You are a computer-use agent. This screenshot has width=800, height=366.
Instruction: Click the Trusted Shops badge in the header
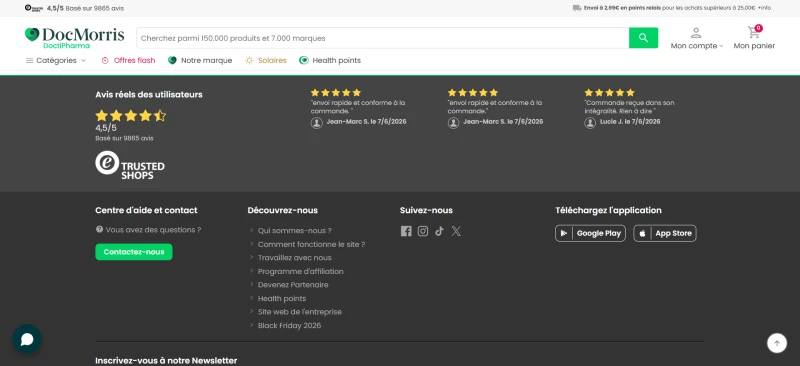pos(34,8)
